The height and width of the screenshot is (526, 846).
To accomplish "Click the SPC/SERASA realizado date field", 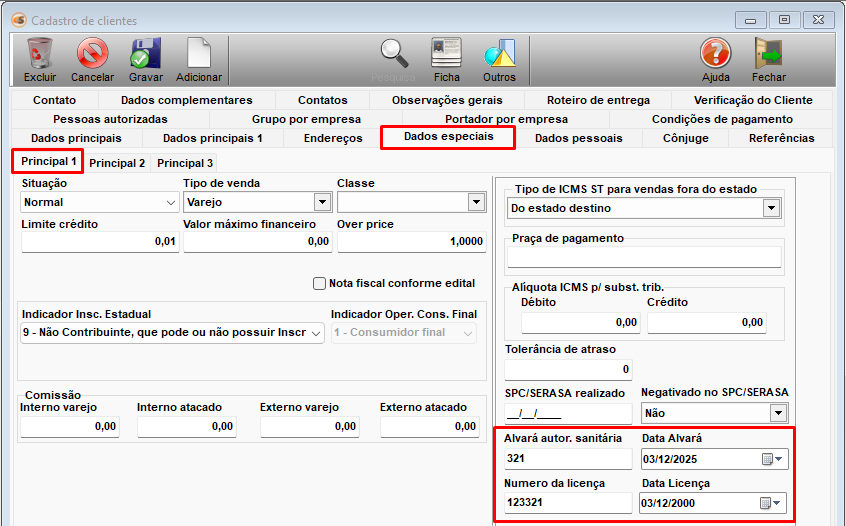I will point(568,414).
